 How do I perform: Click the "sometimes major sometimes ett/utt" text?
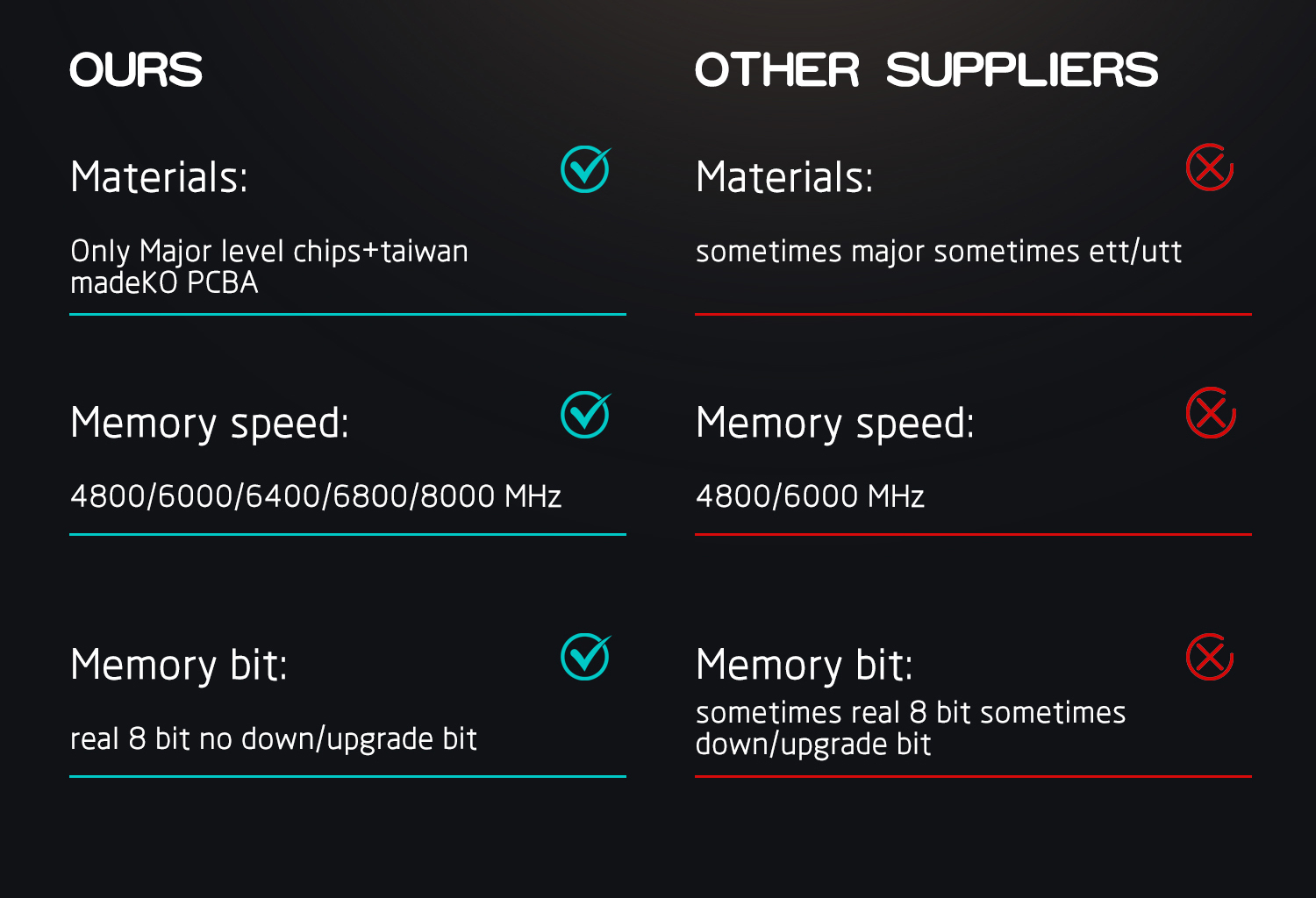[x=938, y=252]
